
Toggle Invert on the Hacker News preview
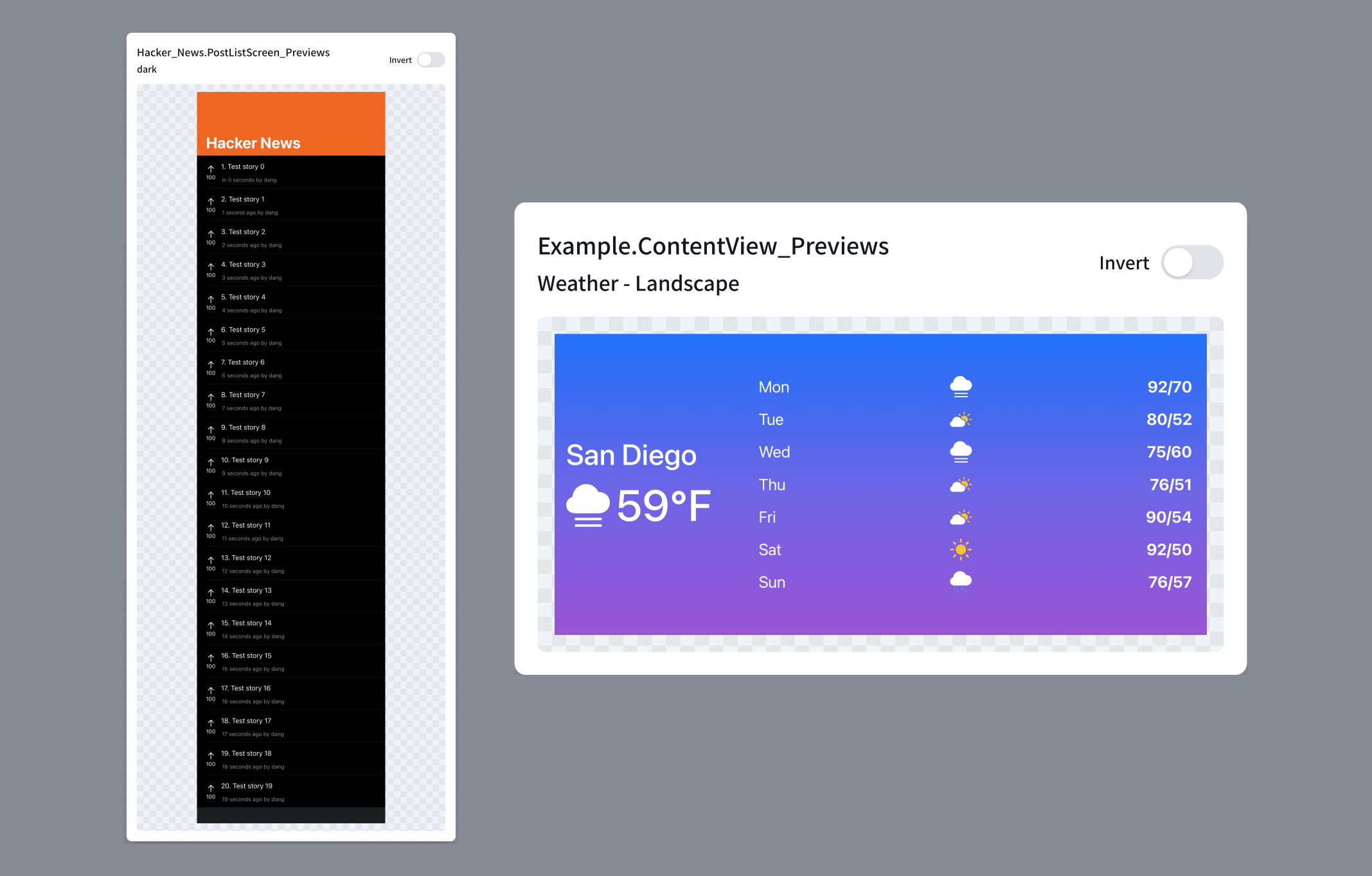click(431, 59)
